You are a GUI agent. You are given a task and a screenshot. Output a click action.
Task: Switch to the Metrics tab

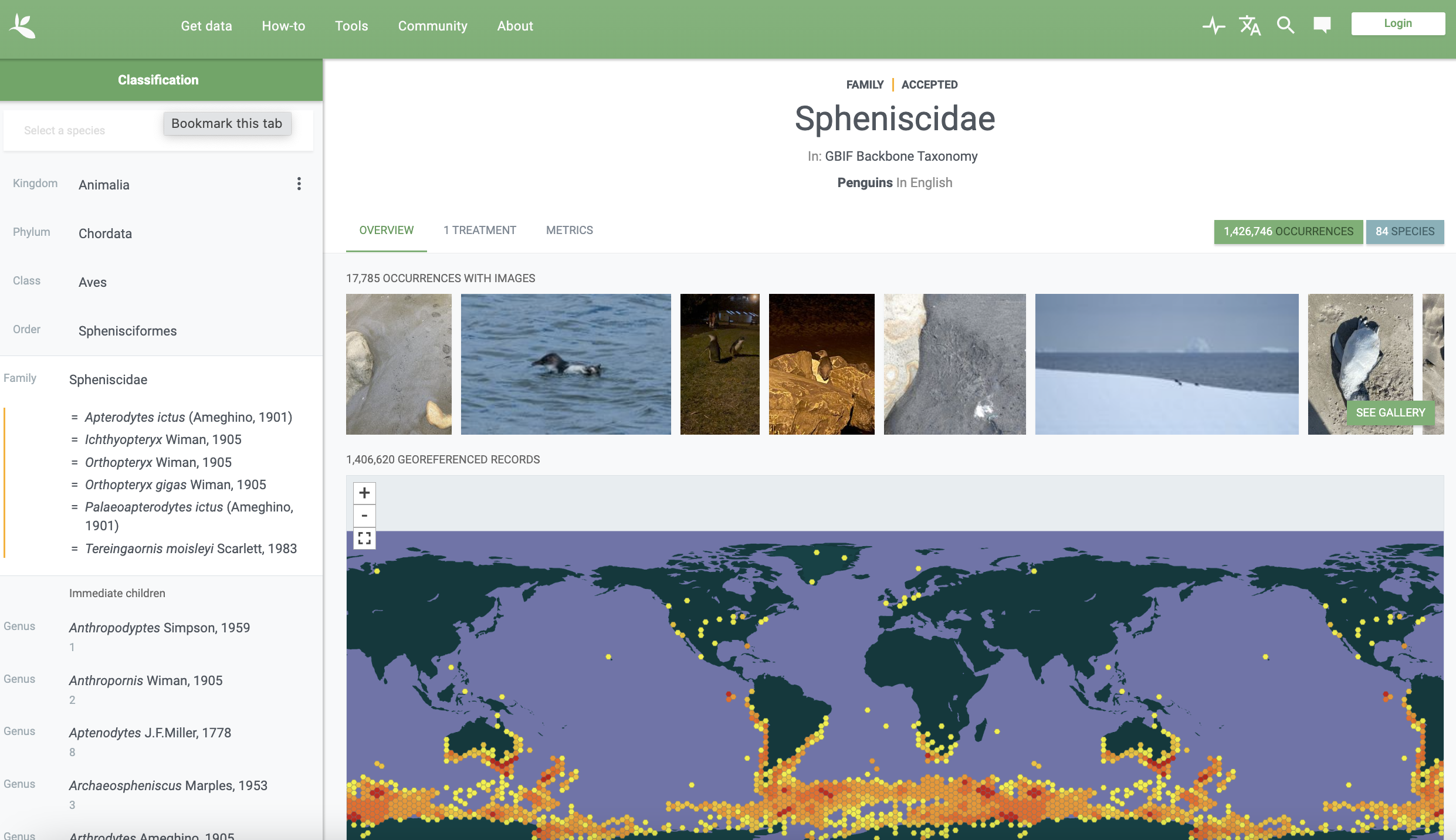(569, 230)
